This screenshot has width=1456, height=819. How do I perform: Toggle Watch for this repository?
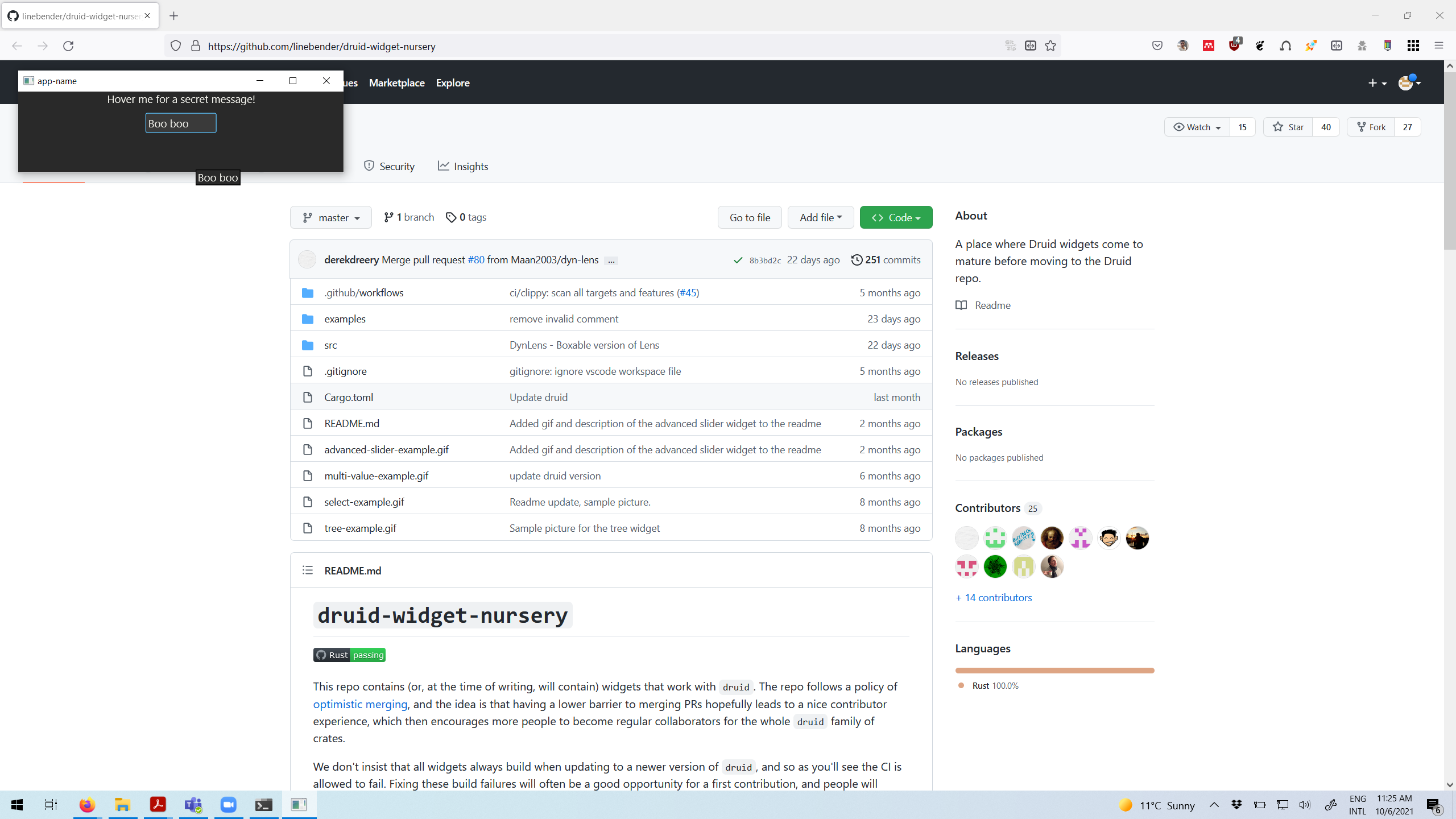coord(1197,127)
